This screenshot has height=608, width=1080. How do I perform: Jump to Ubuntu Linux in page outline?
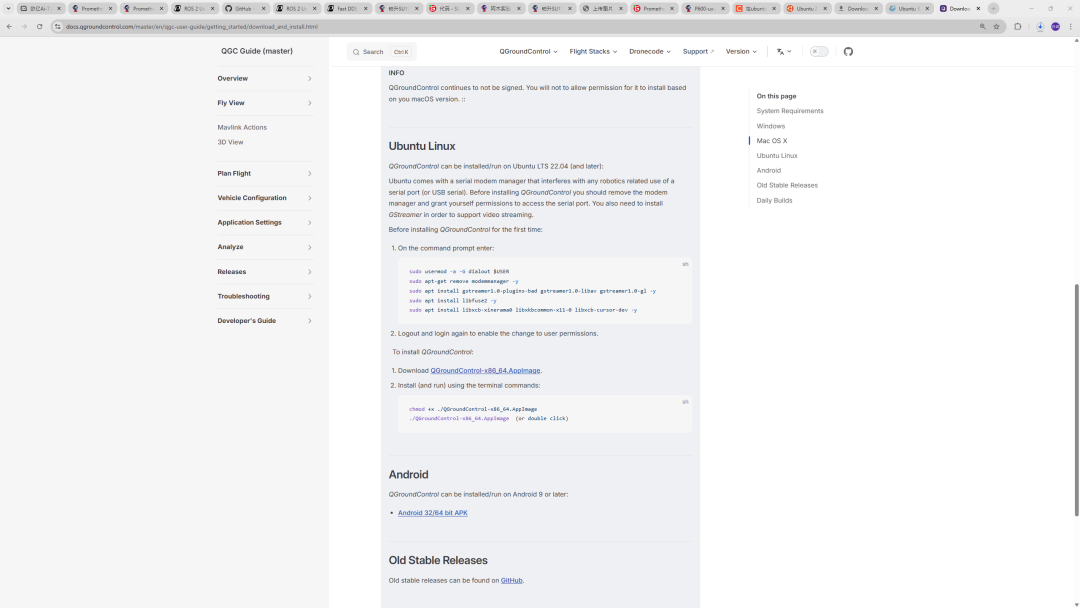tap(776, 156)
